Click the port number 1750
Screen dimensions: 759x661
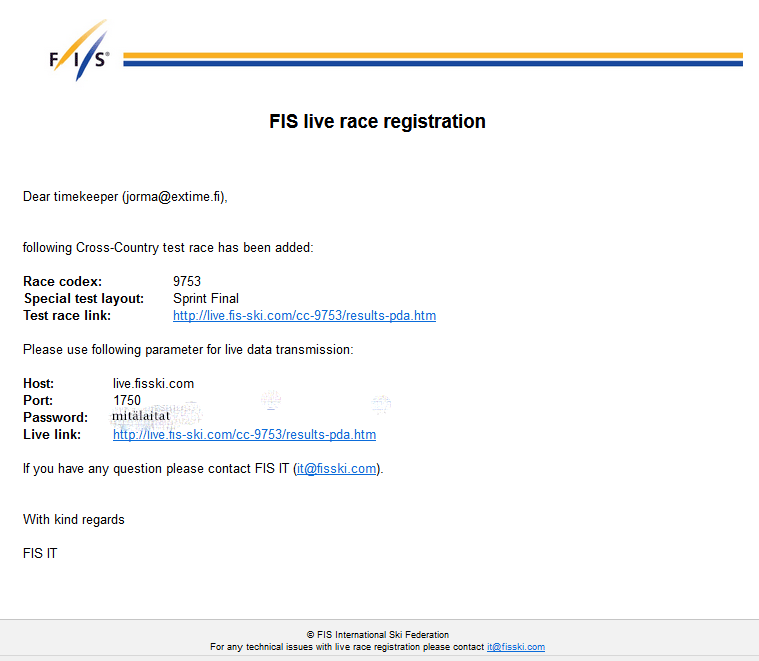[x=127, y=401]
